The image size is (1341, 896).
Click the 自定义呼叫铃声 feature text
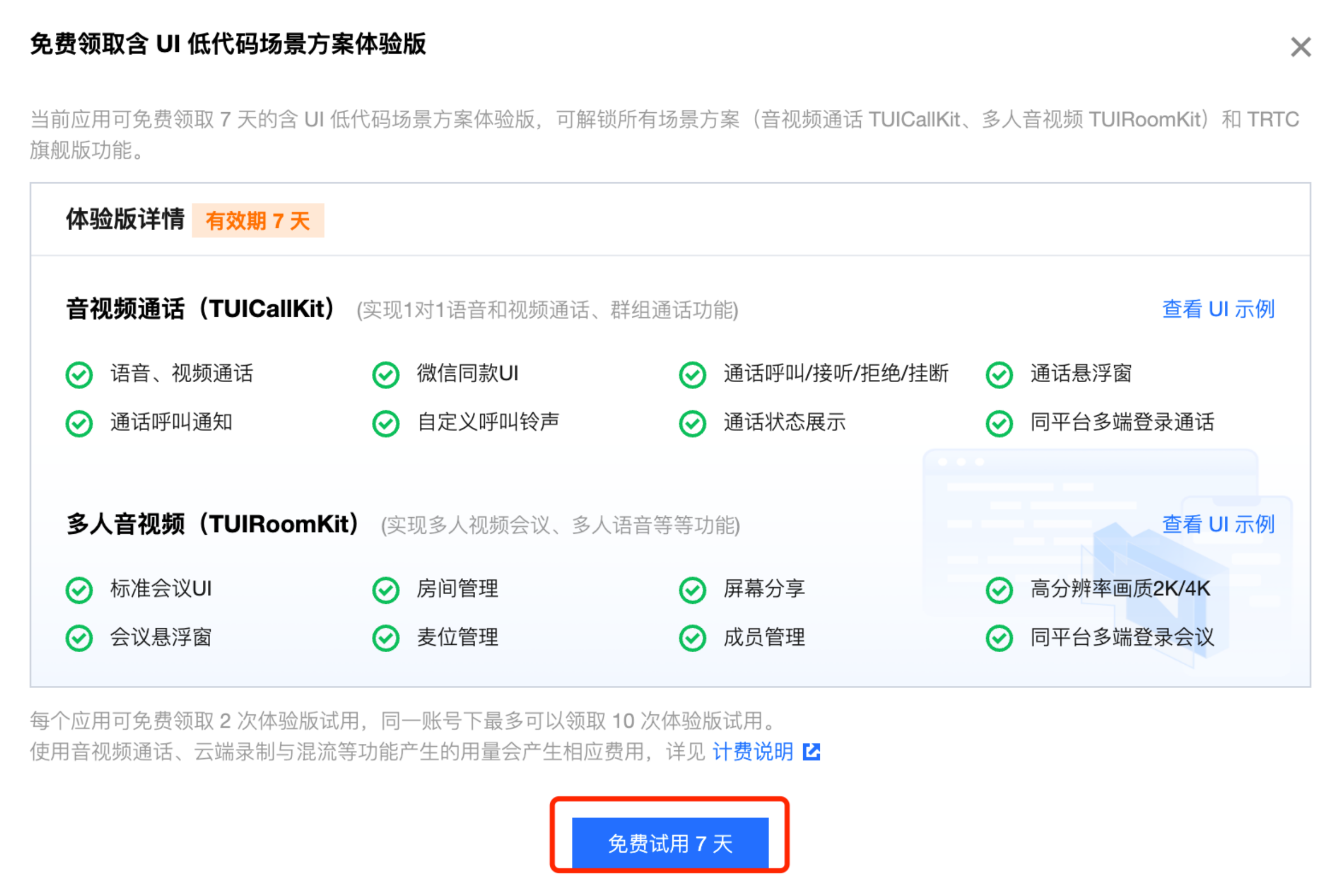pyautogui.click(x=488, y=422)
